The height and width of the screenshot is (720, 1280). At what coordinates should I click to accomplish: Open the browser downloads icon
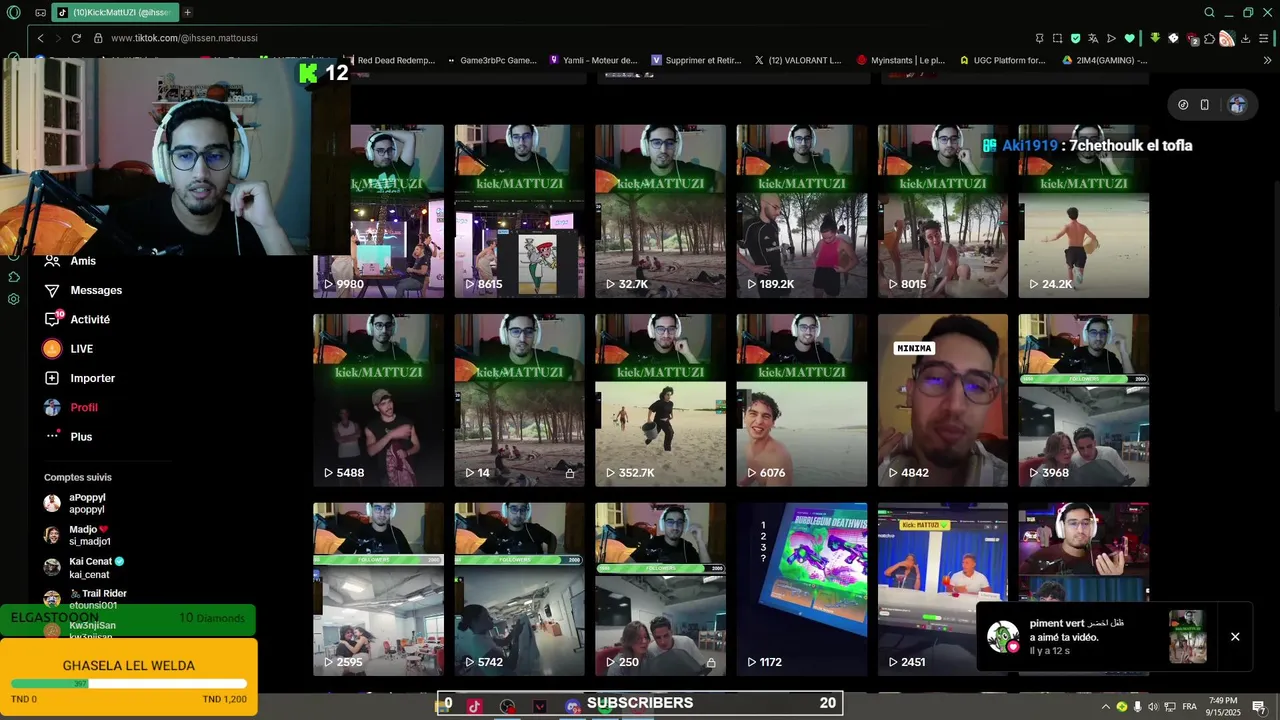pos(1246,38)
